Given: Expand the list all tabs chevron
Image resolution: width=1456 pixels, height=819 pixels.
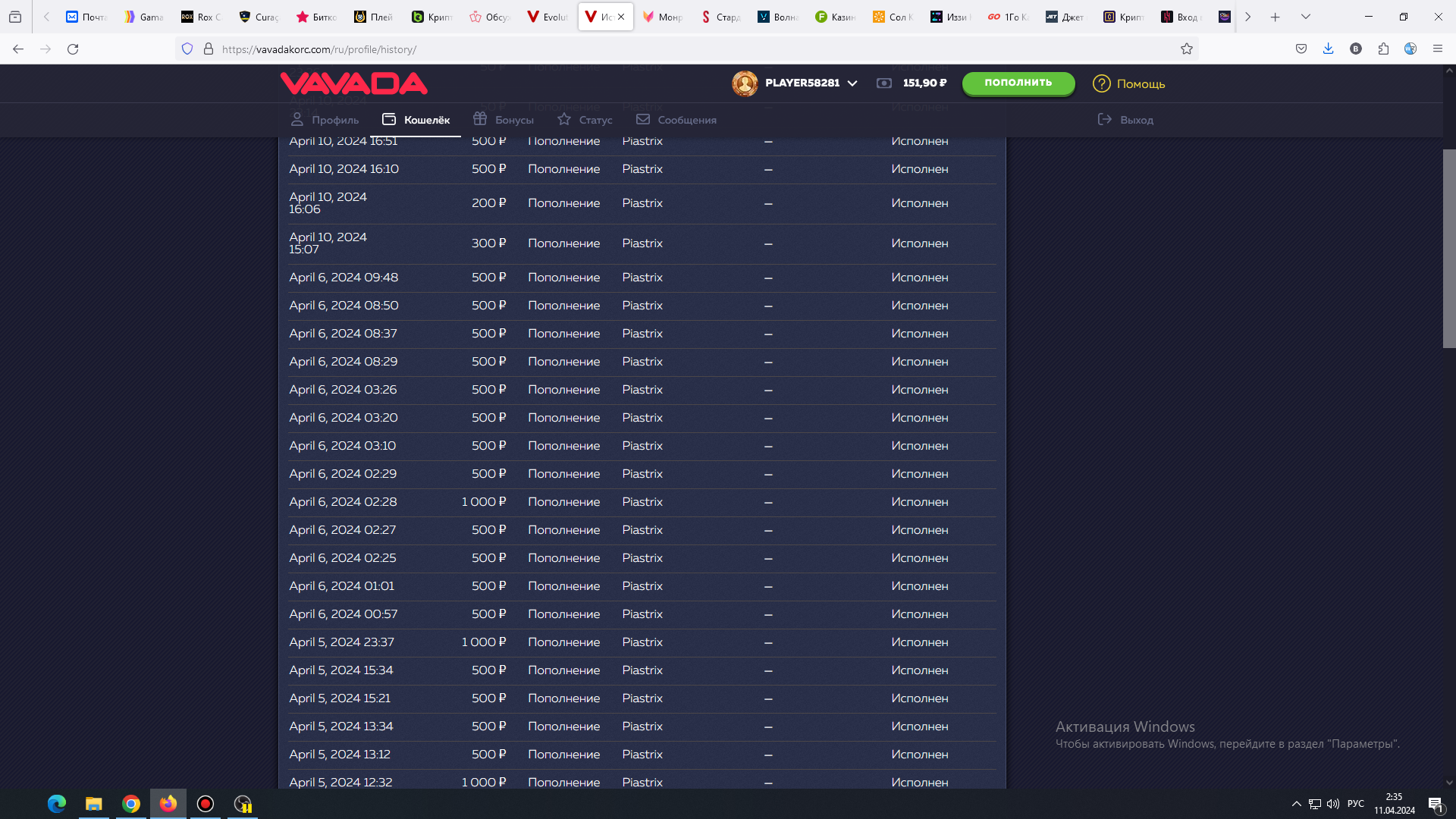Looking at the screenshot, I should (x=1306, y=17).
